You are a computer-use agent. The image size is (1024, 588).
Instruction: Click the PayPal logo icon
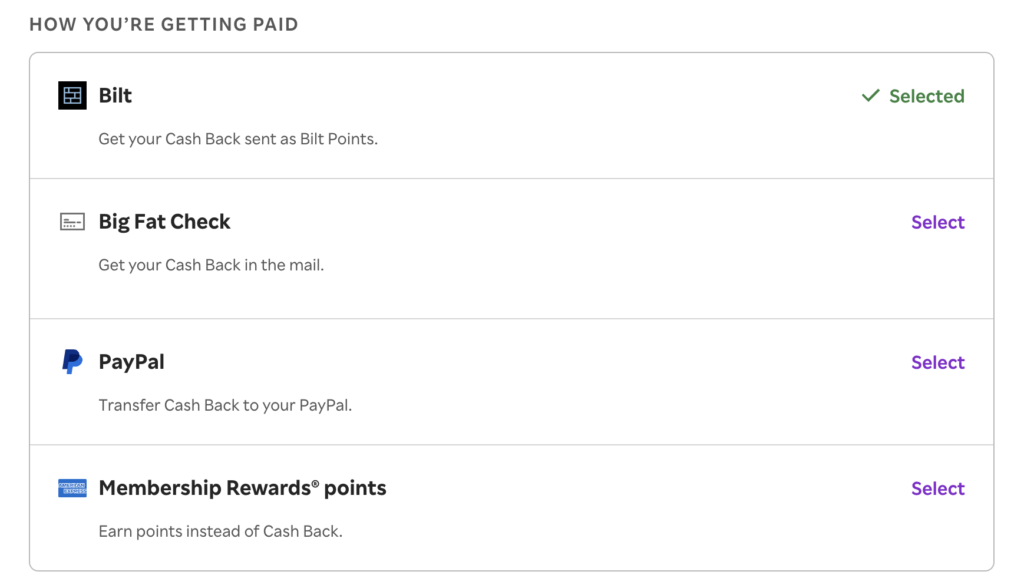point(71,362)
